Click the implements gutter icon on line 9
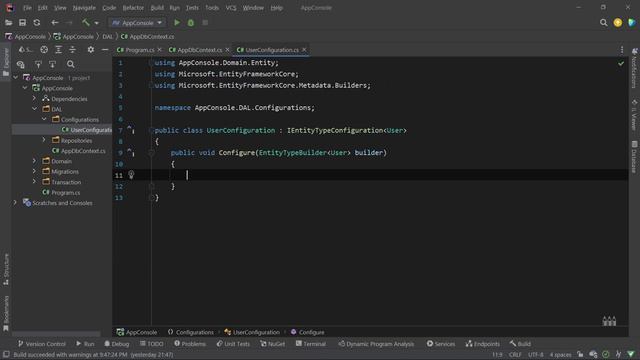This screenshot has width=640, height=360. click(131, 152)
